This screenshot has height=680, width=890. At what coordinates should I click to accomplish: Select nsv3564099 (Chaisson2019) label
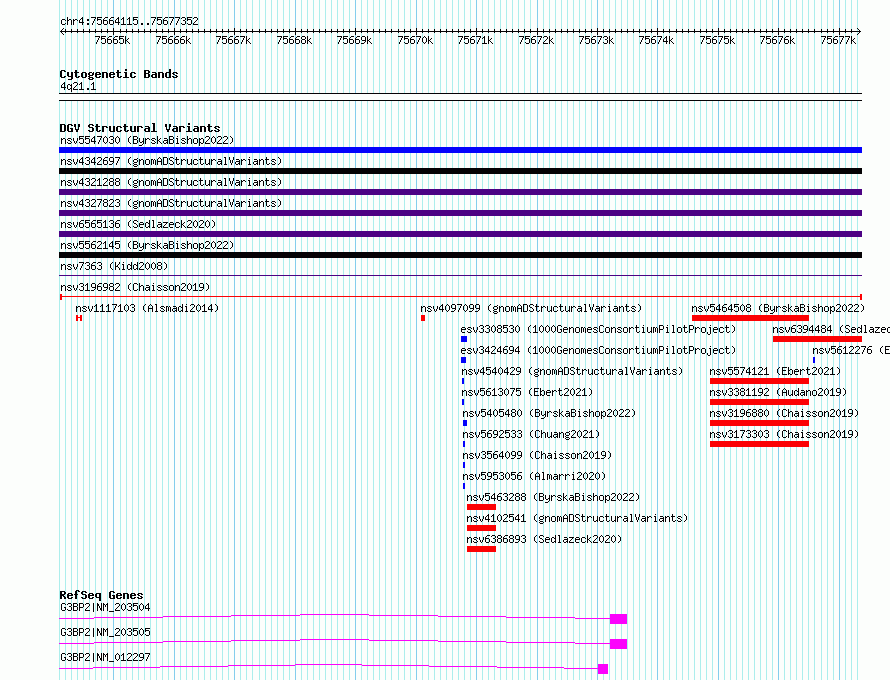tap(537, 455)
